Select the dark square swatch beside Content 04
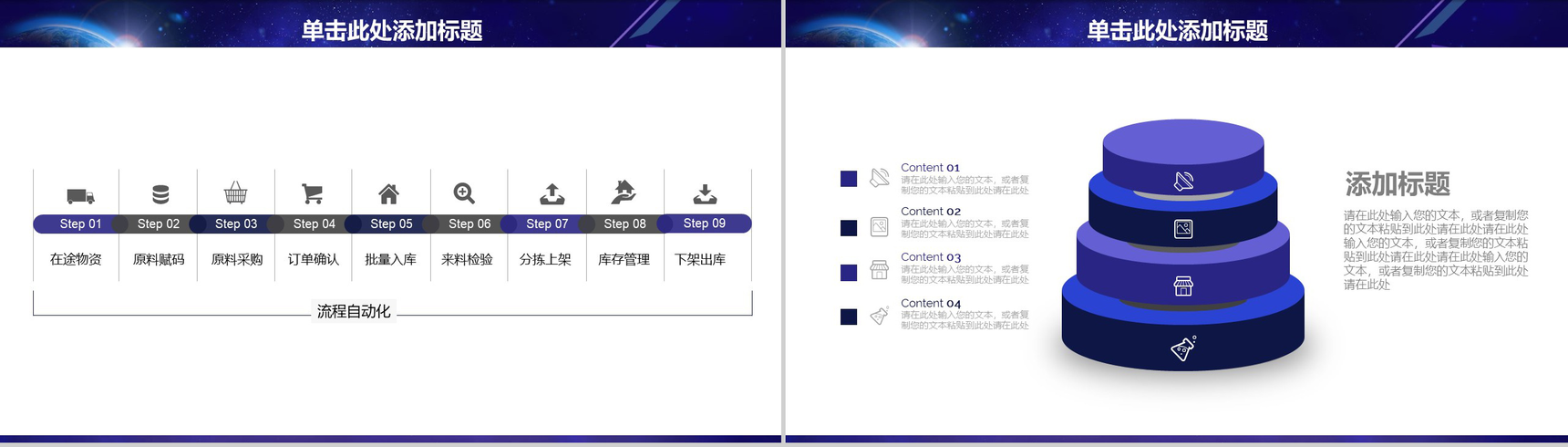Image resolution: width=1568 pixels, height=447 pixels. point(849,317)
